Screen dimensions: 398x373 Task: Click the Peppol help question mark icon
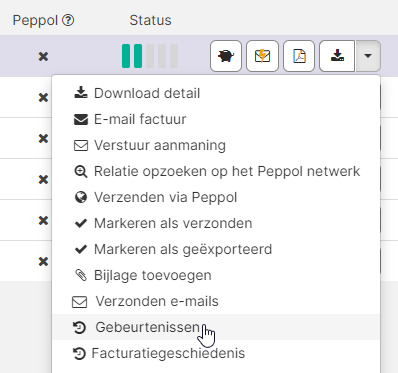[x=68, y=20]
